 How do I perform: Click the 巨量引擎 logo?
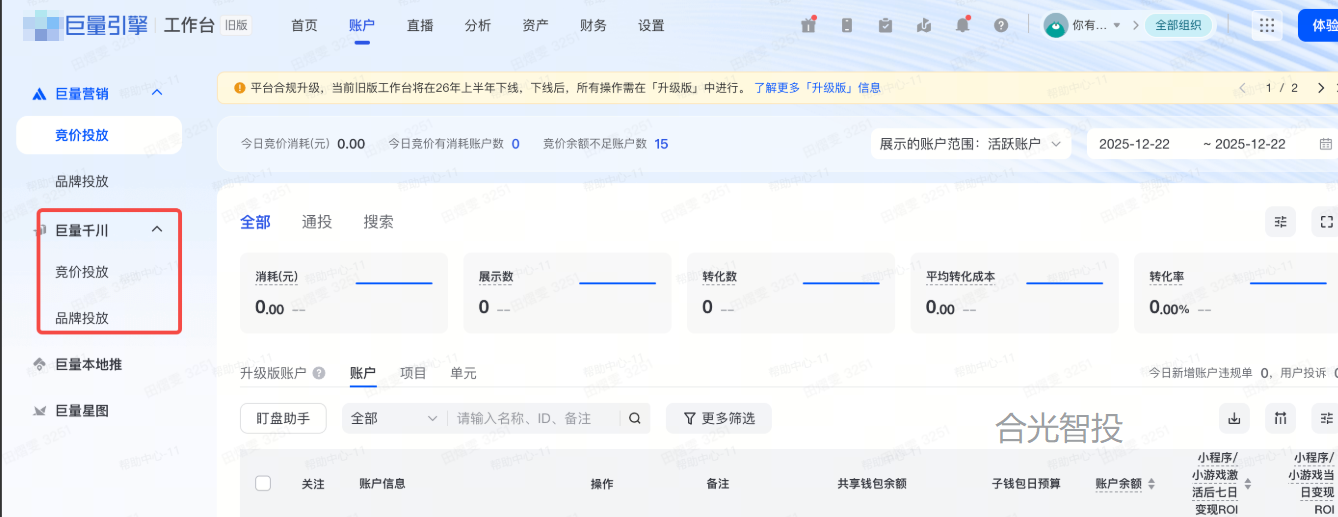click(x=85, y=25)
